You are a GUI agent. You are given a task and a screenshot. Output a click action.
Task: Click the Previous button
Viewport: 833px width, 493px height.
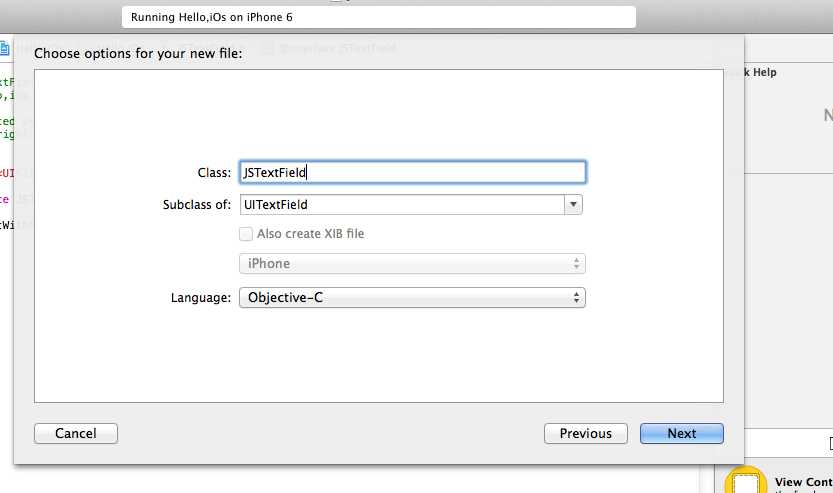[x=585, y=434]
